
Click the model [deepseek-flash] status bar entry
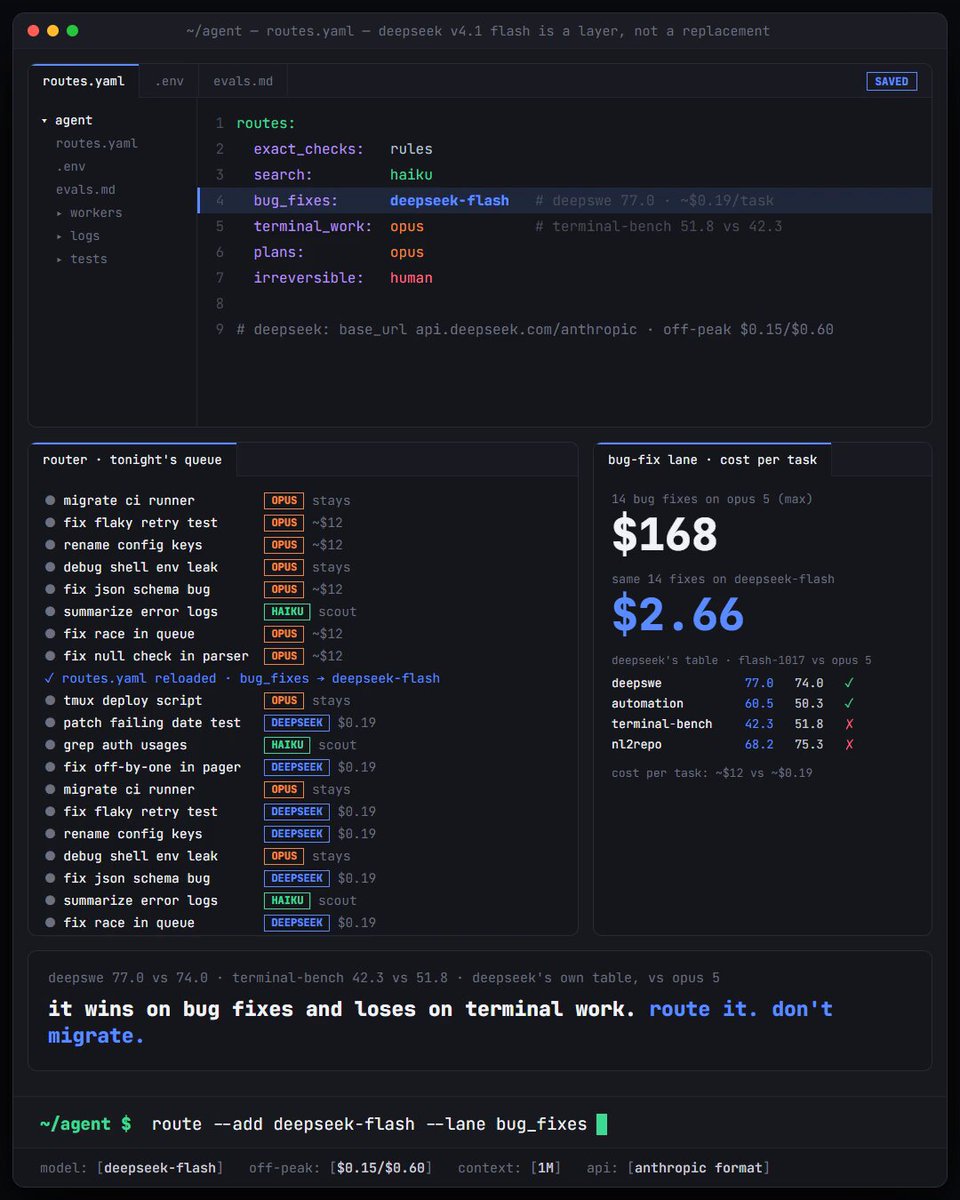point(132,1168)
